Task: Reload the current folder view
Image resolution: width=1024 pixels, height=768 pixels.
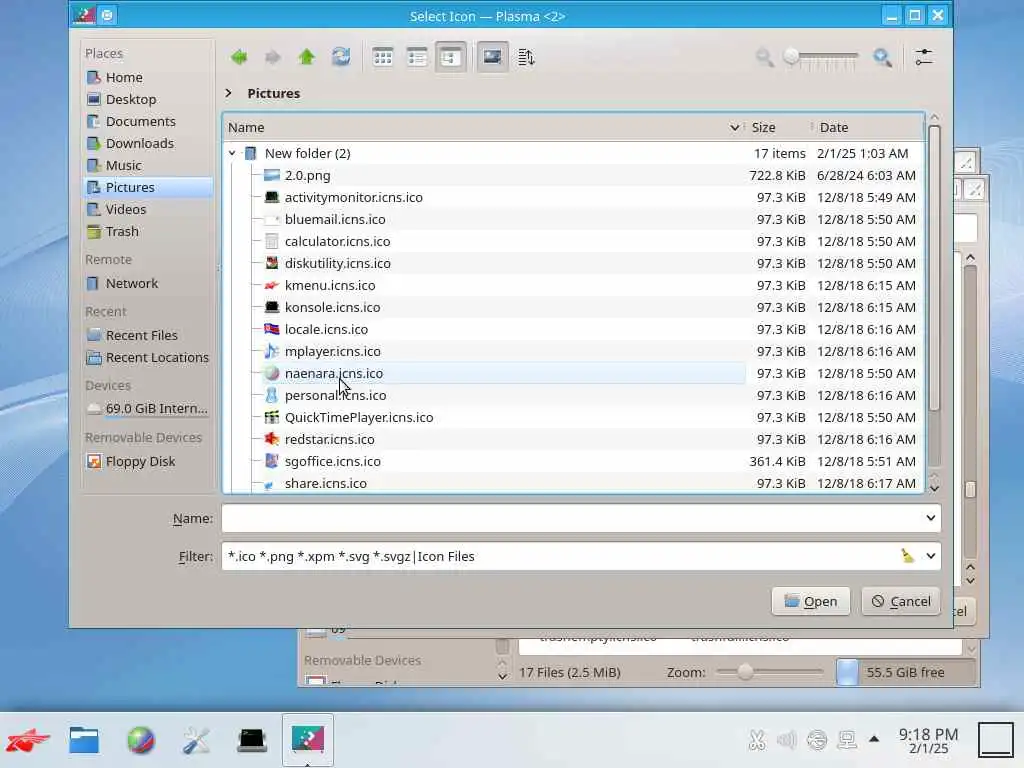Action: 340,57
